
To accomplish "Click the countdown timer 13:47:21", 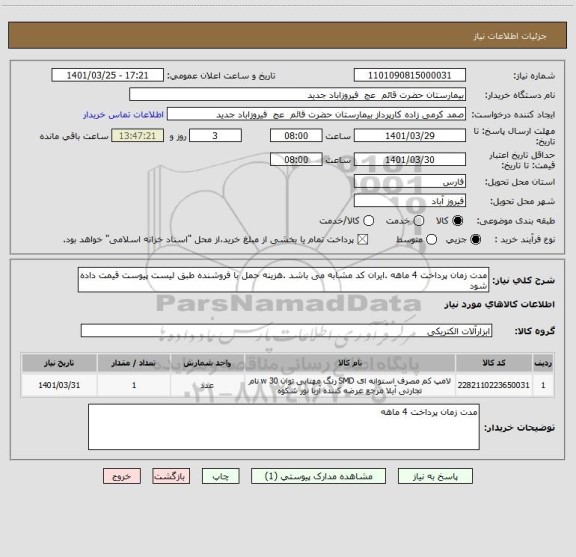I will tap(137, 136).
